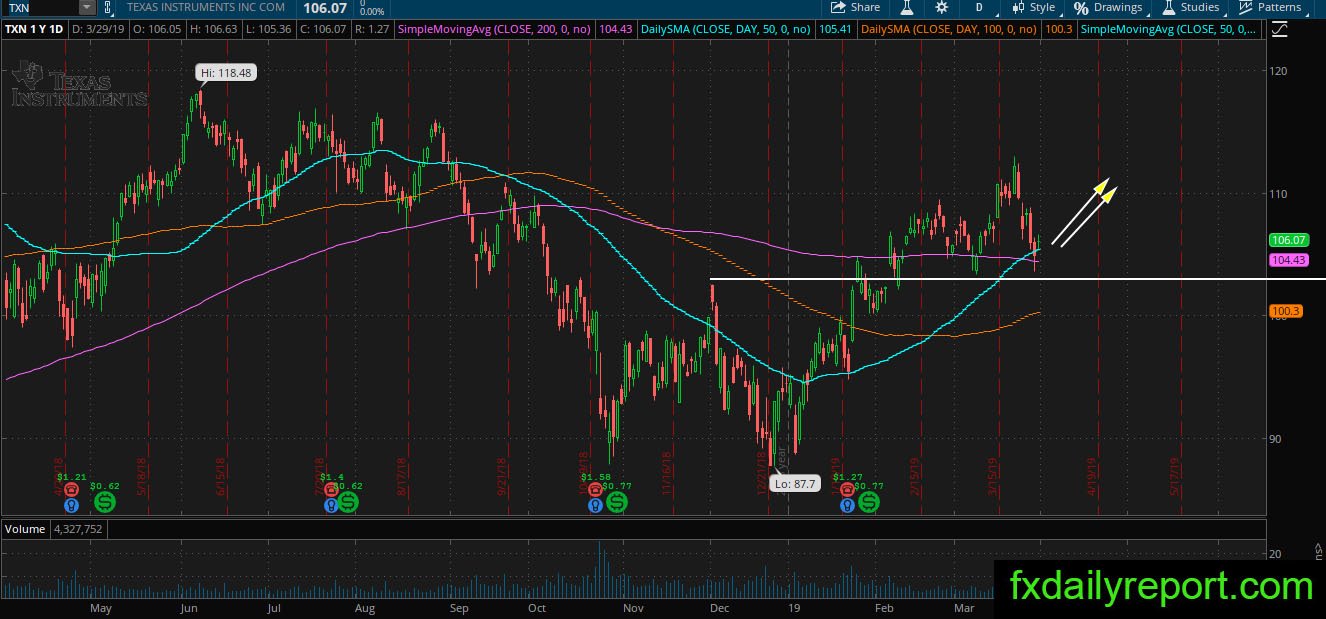Click the O: 106.05 open value in the header
The width and height of the screenshot is (1326, 619).
click(155, 30)
